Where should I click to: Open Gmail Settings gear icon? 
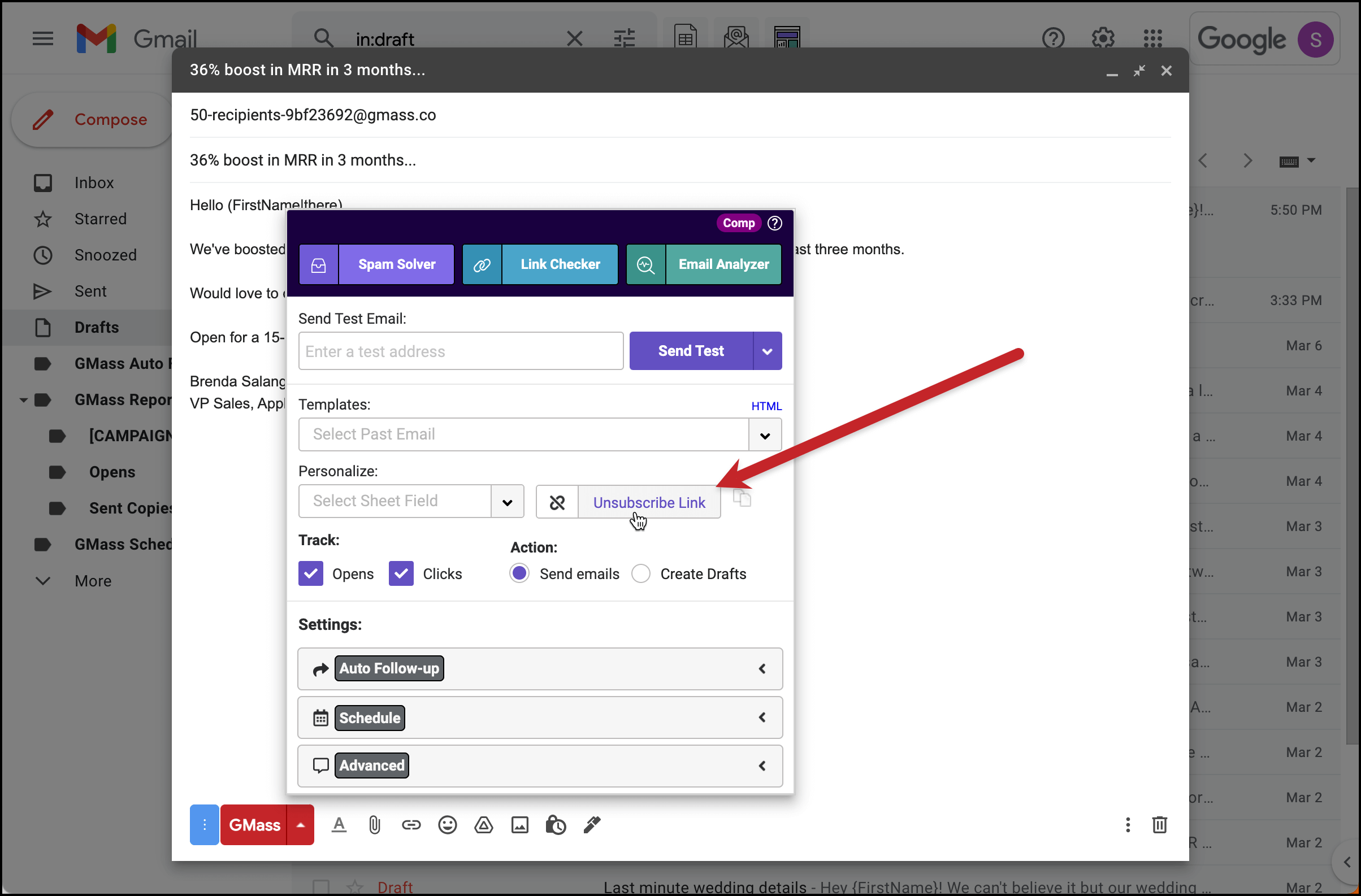[x=1103, y=39]
